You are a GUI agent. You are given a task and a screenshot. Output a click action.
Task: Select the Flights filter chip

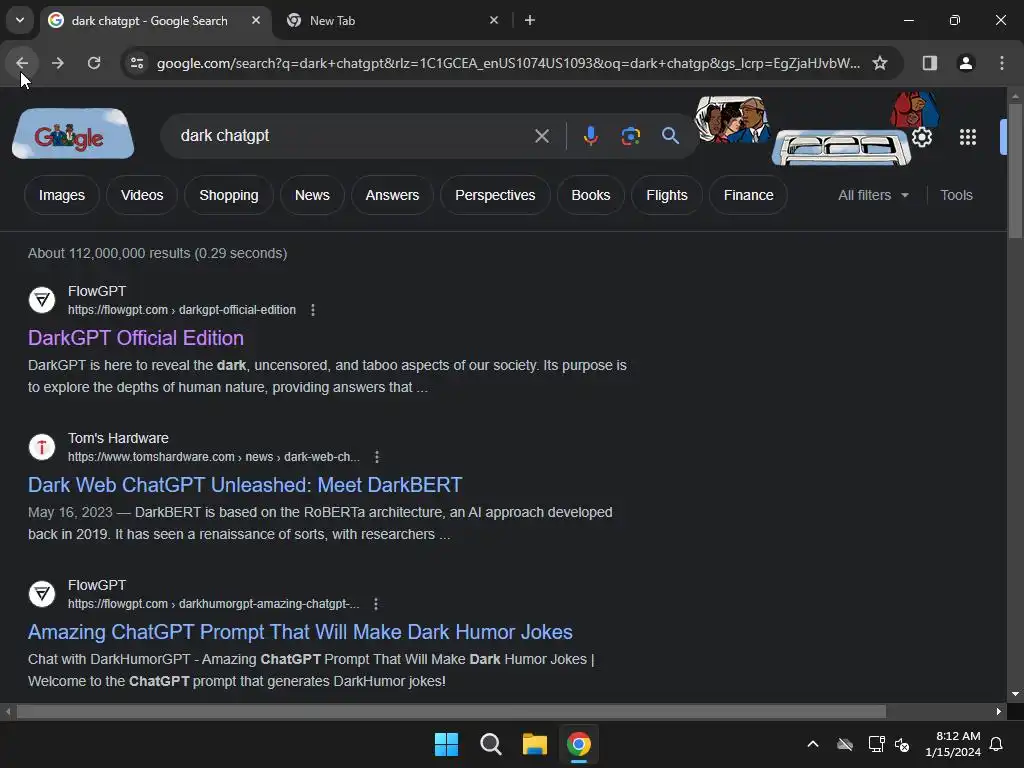pos(667,195)
